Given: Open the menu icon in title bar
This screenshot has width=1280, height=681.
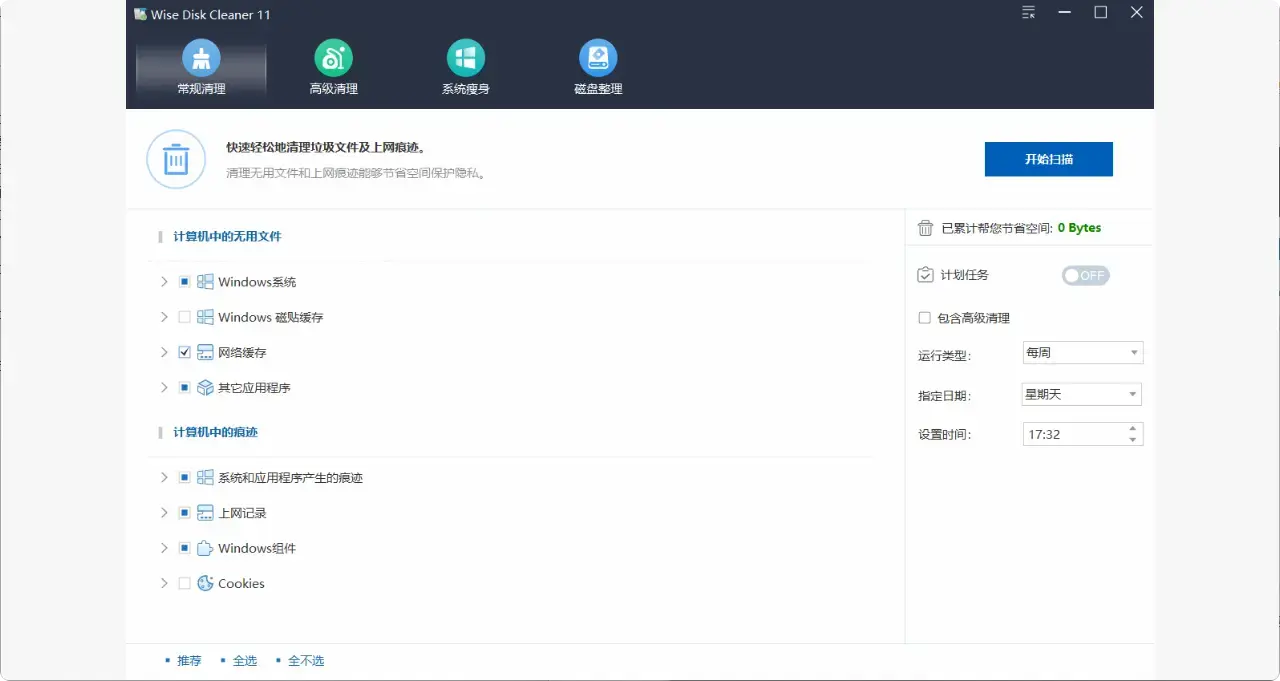Looking at the screenshot, I should [1028, 13].
